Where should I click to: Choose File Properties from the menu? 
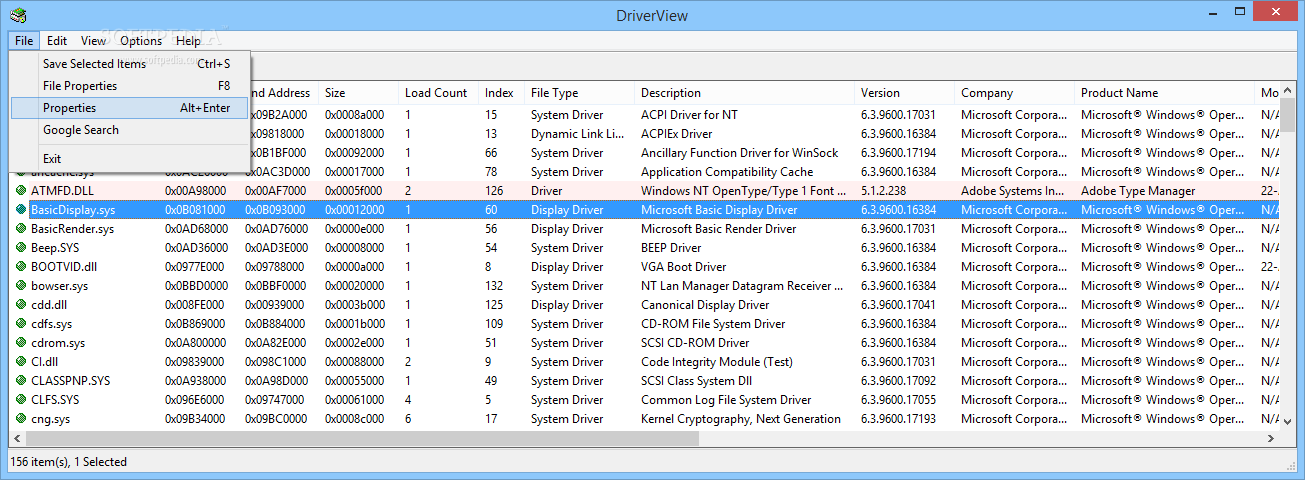coord(129,86)
